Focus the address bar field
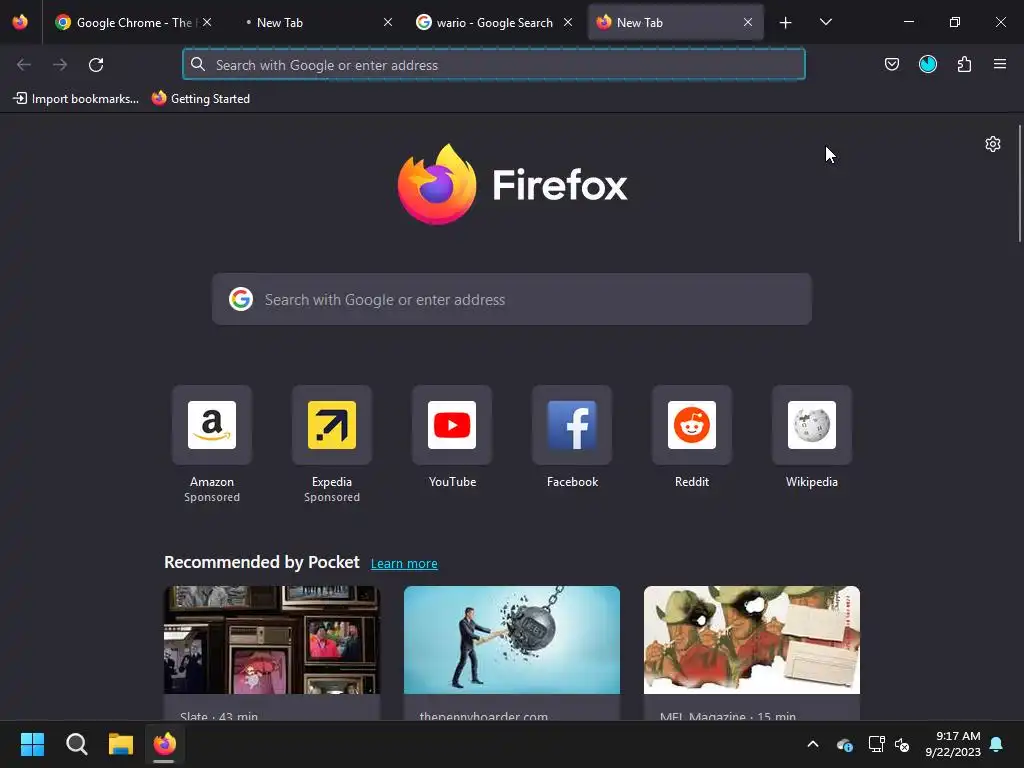The image size is (1024, 768). tap(494, 65)
